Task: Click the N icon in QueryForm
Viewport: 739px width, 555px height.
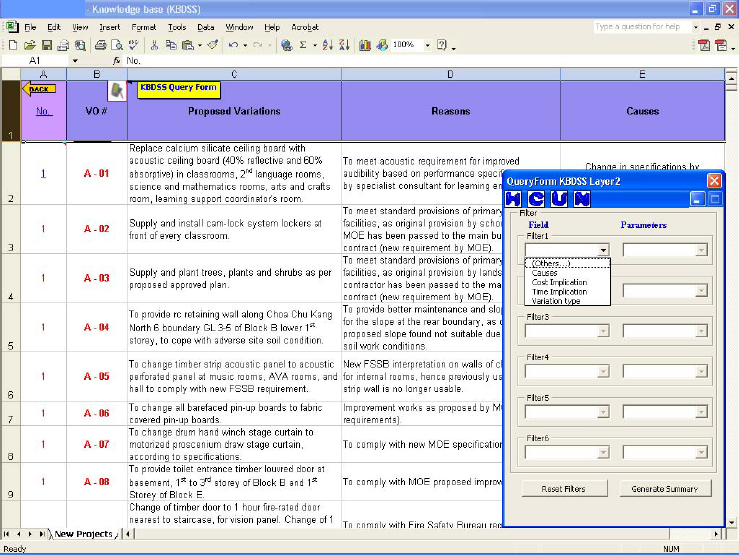Action: 582,199
